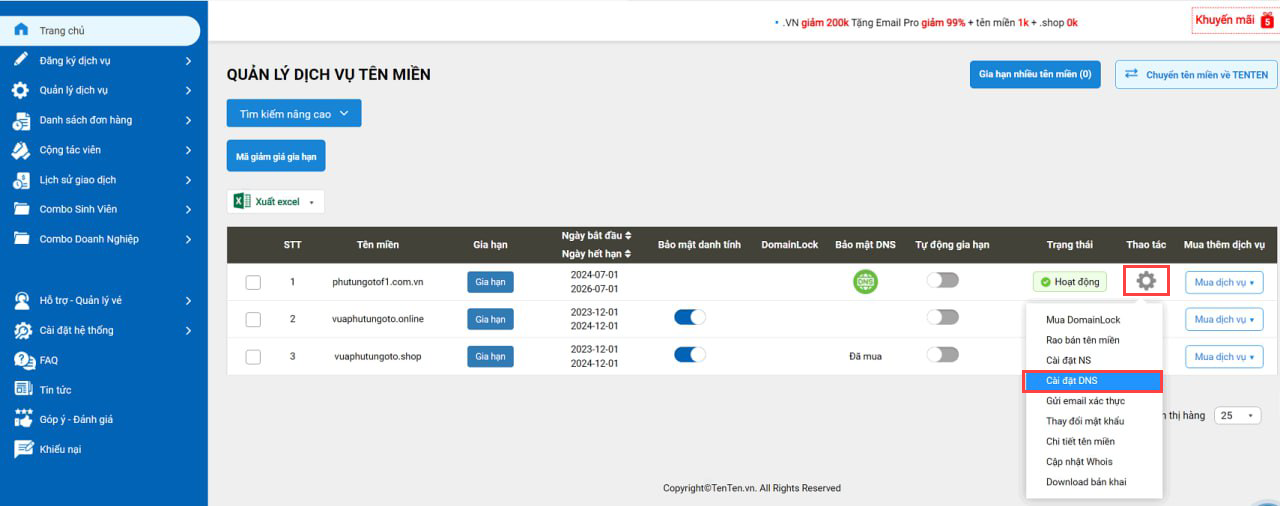
Task: Open Tin tức news icon in sidebar
Action: [23, 390]
